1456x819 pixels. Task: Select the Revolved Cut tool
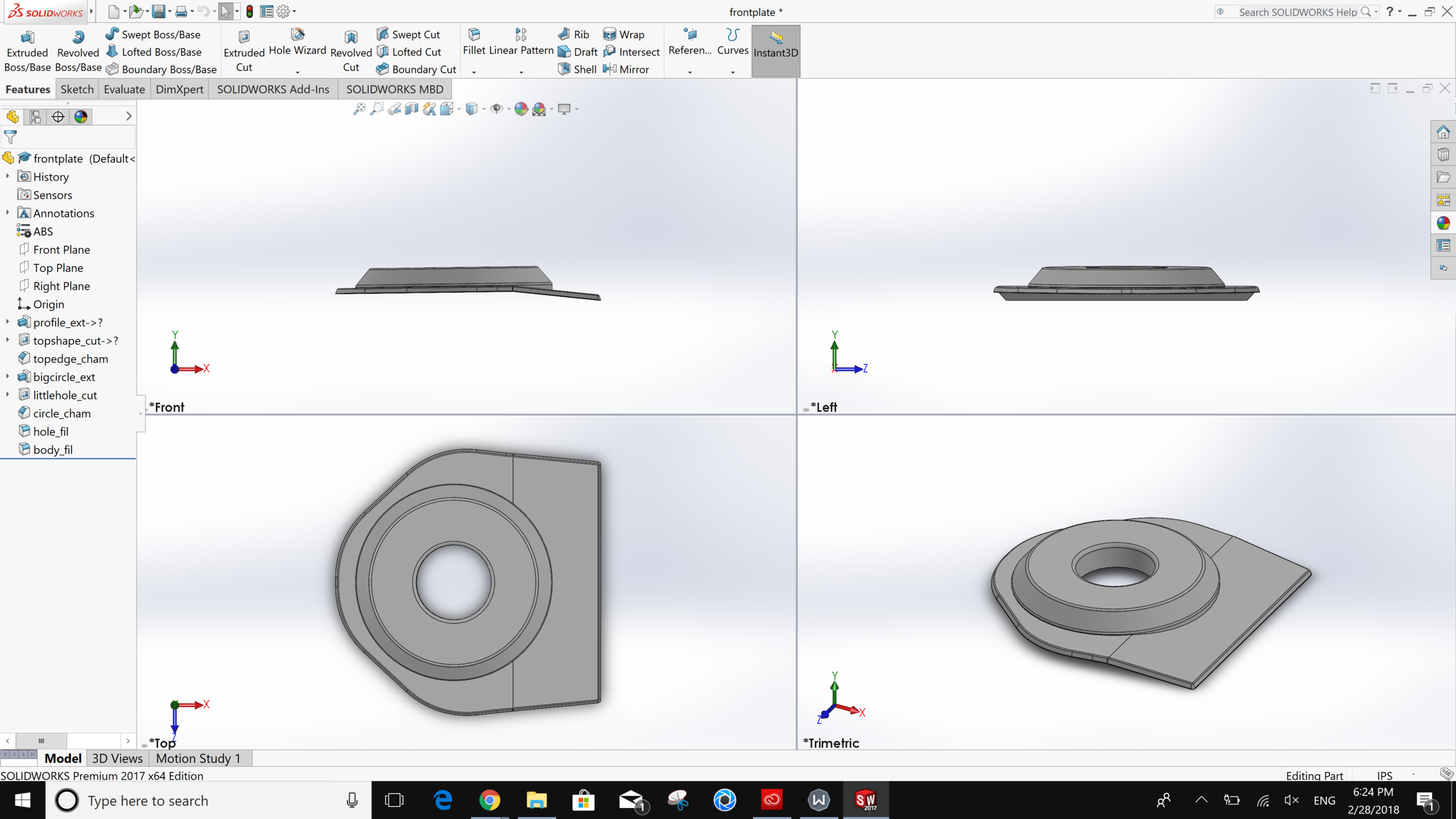click(351, 51)
